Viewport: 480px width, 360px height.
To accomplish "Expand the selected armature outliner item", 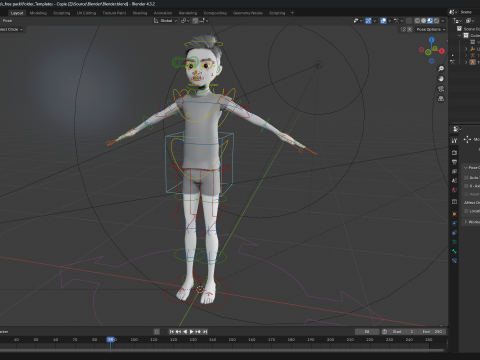I will point(466,62).
